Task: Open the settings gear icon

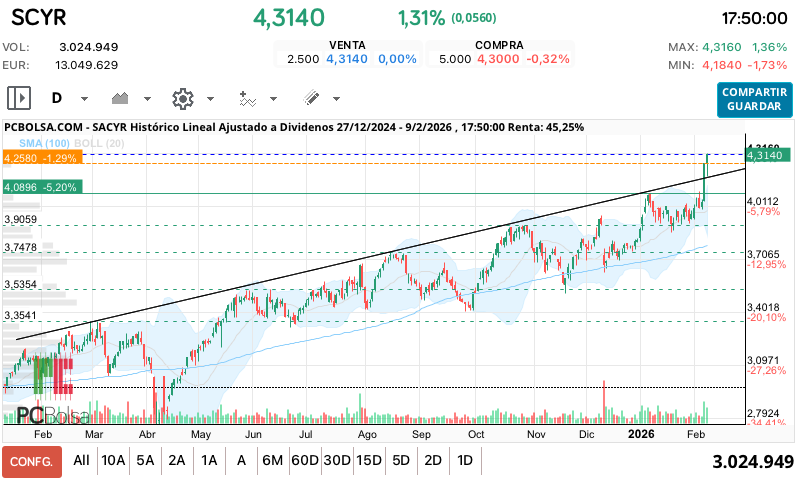Action: point(182,98)
